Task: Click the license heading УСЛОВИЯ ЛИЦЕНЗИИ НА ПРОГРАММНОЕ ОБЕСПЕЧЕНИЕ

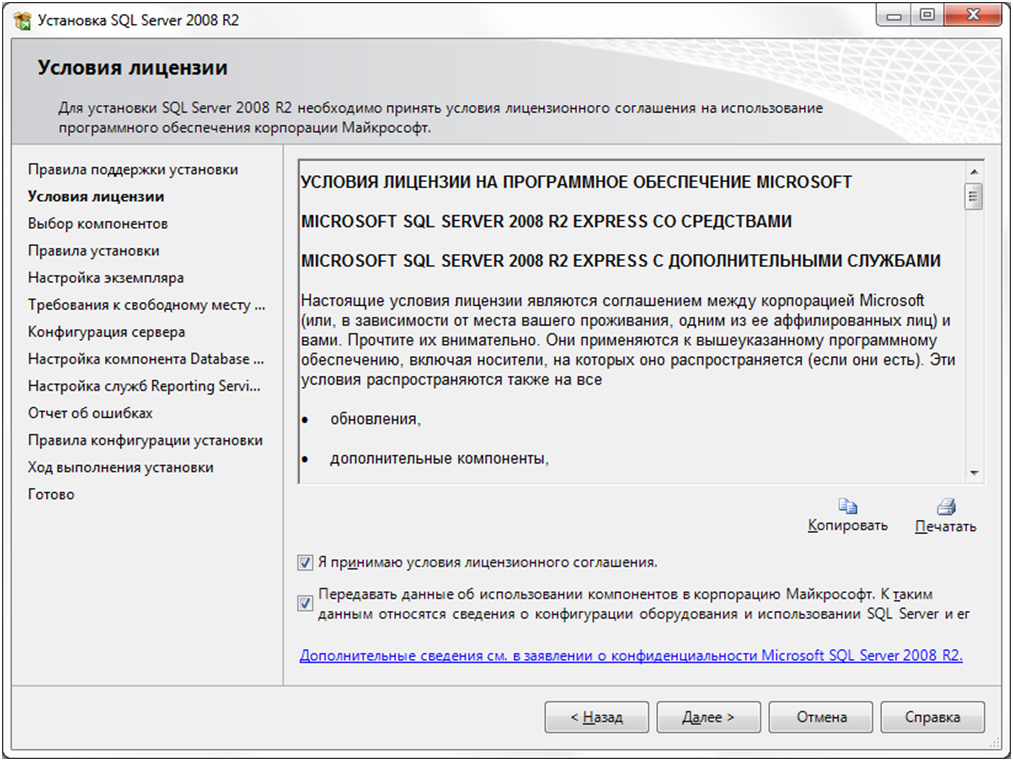Action: 576,182
